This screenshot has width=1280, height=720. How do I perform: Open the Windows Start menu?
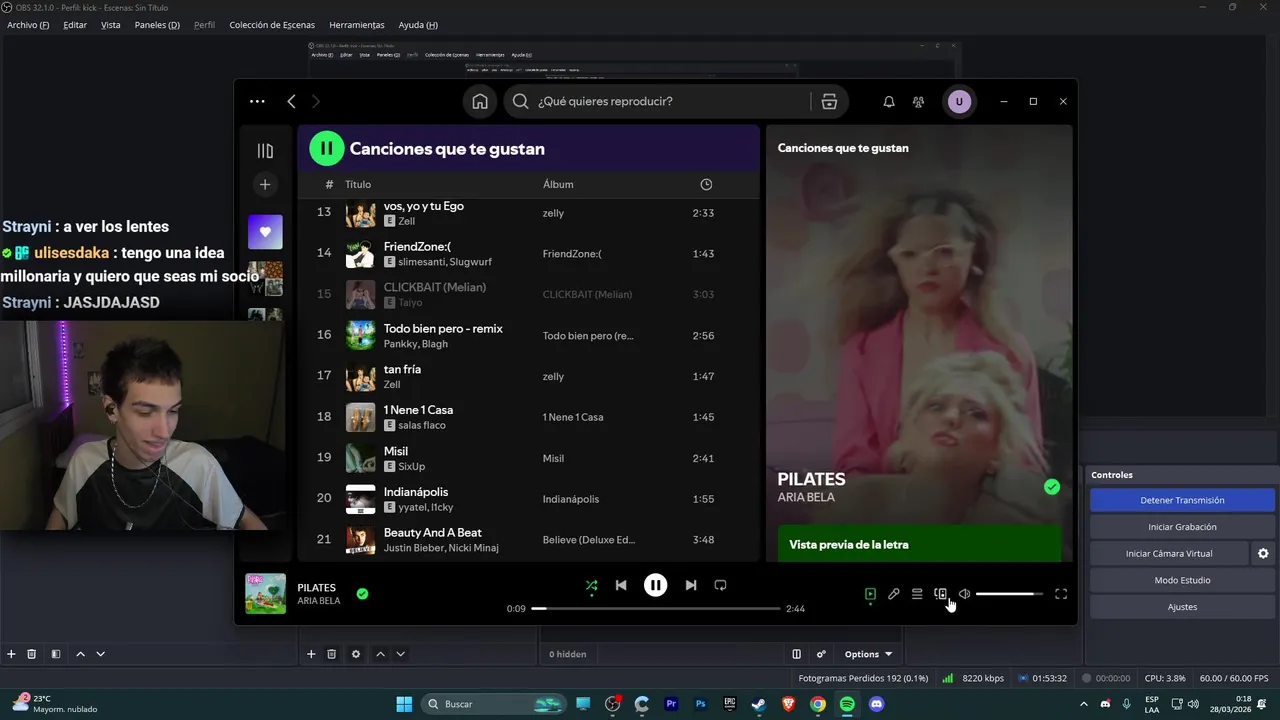point(404,704)
